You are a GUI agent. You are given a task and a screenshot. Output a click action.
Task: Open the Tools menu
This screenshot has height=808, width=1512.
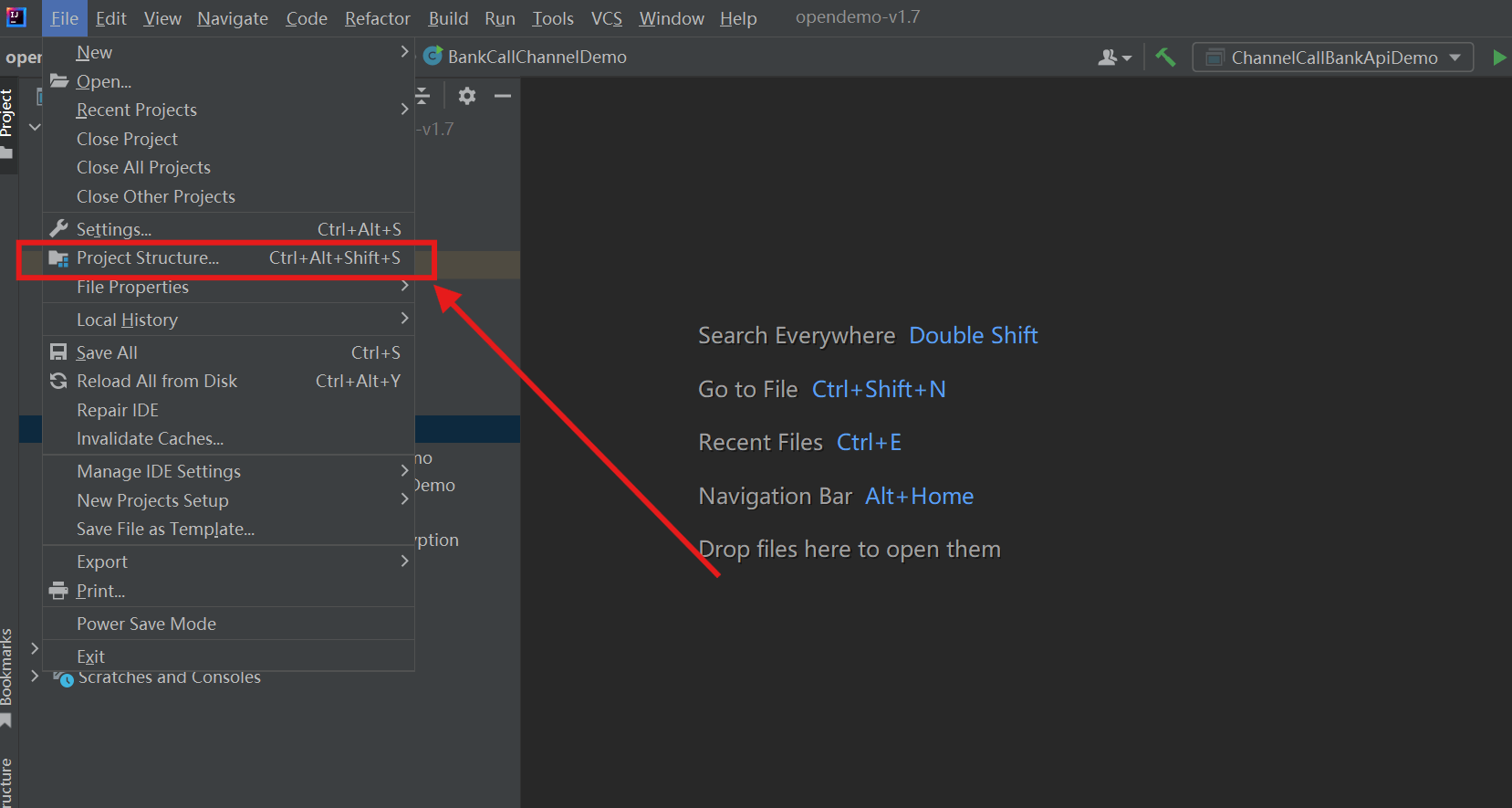click(x=553, y=18)
